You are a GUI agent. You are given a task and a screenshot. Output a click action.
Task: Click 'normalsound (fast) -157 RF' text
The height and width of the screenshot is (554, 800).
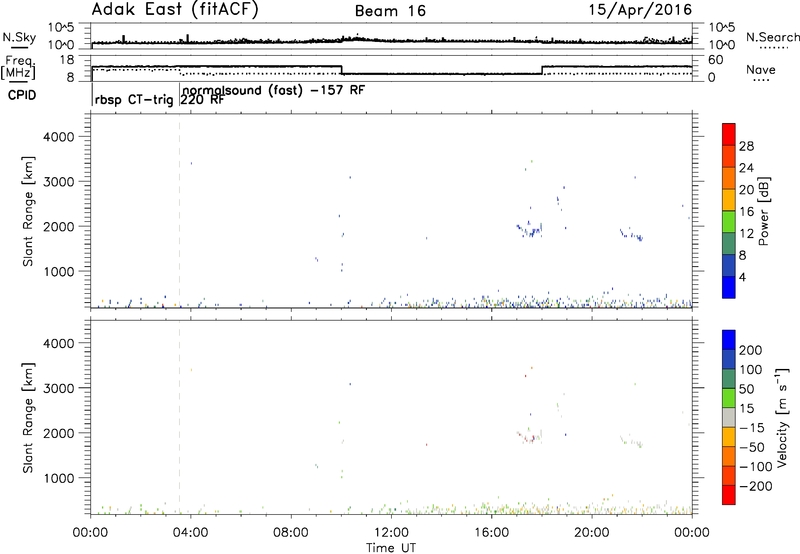click(x=273, y=90)
